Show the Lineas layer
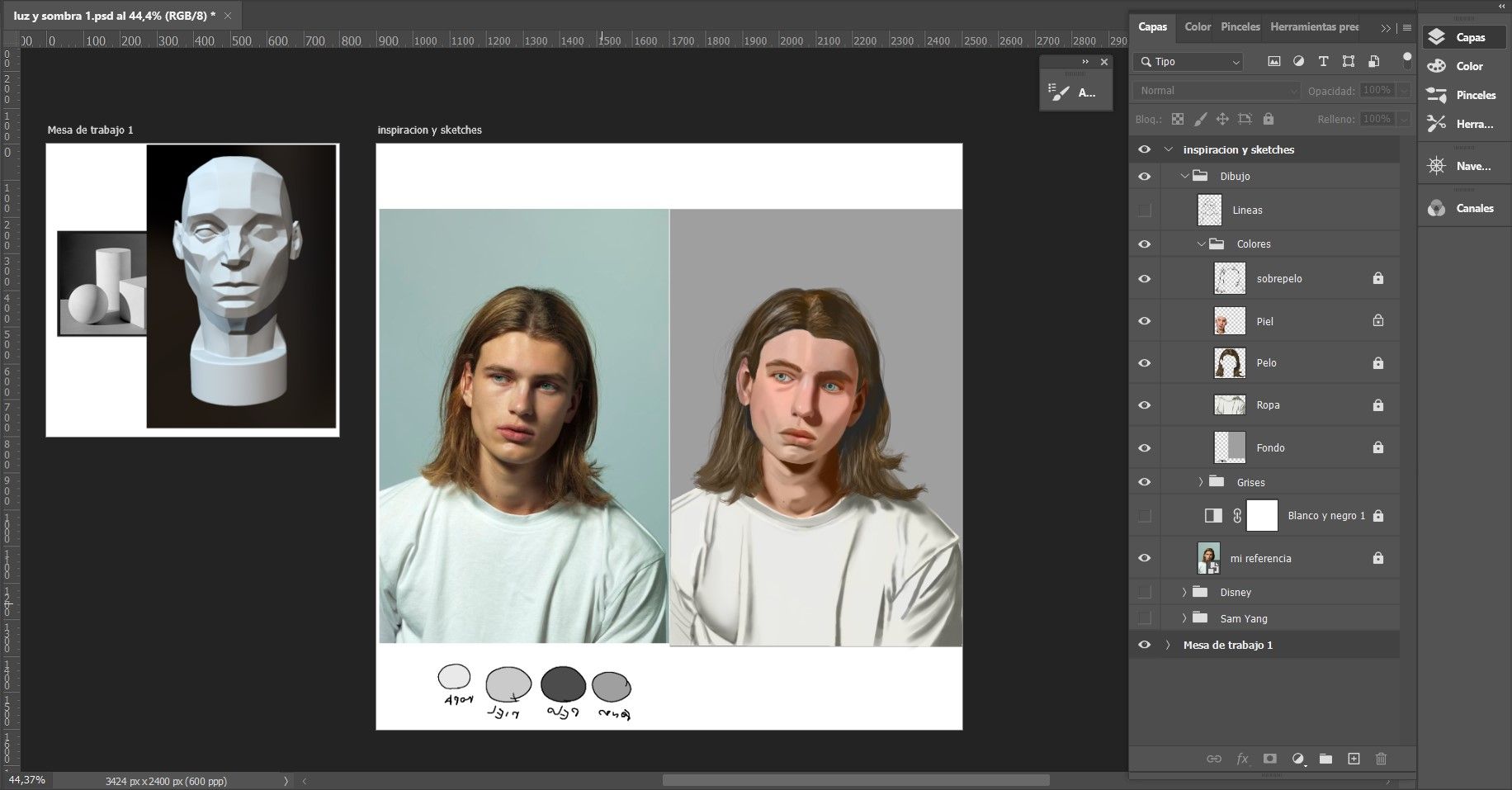 [1144, 211]
